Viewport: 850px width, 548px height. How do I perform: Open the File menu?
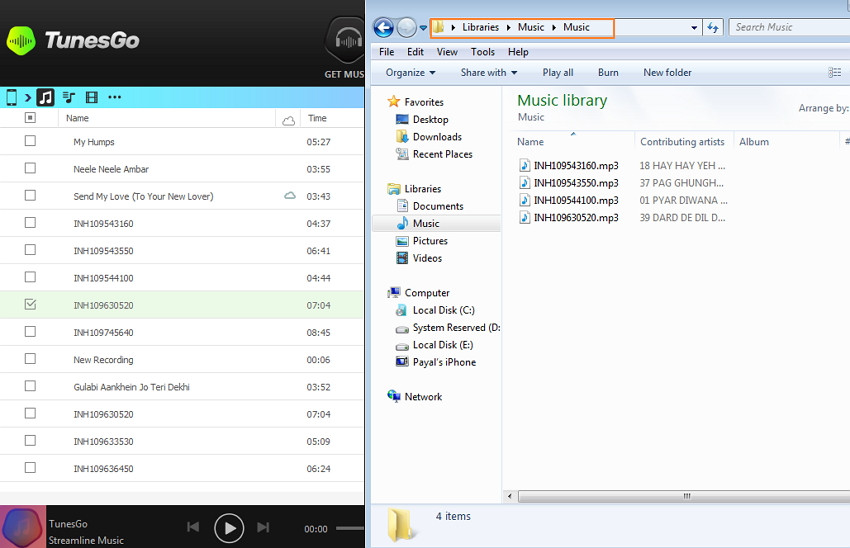(387, 52)
